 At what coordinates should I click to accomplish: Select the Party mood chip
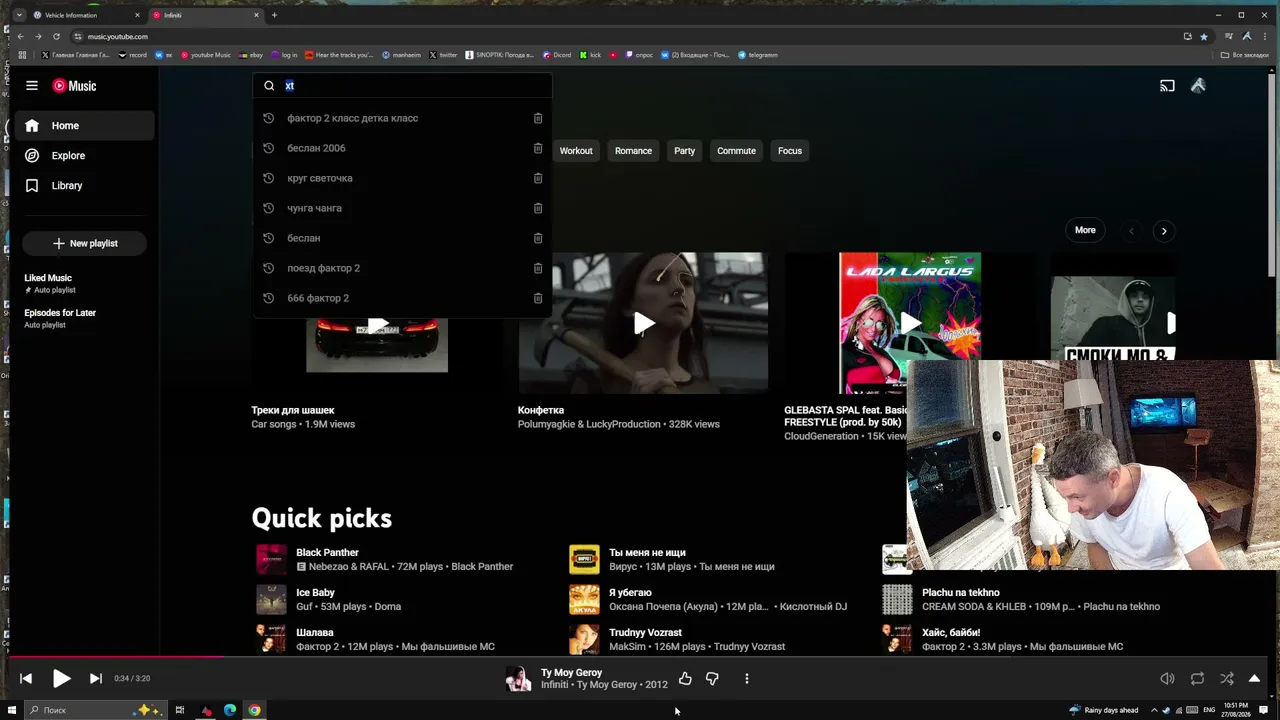click(x=684, y=151)
